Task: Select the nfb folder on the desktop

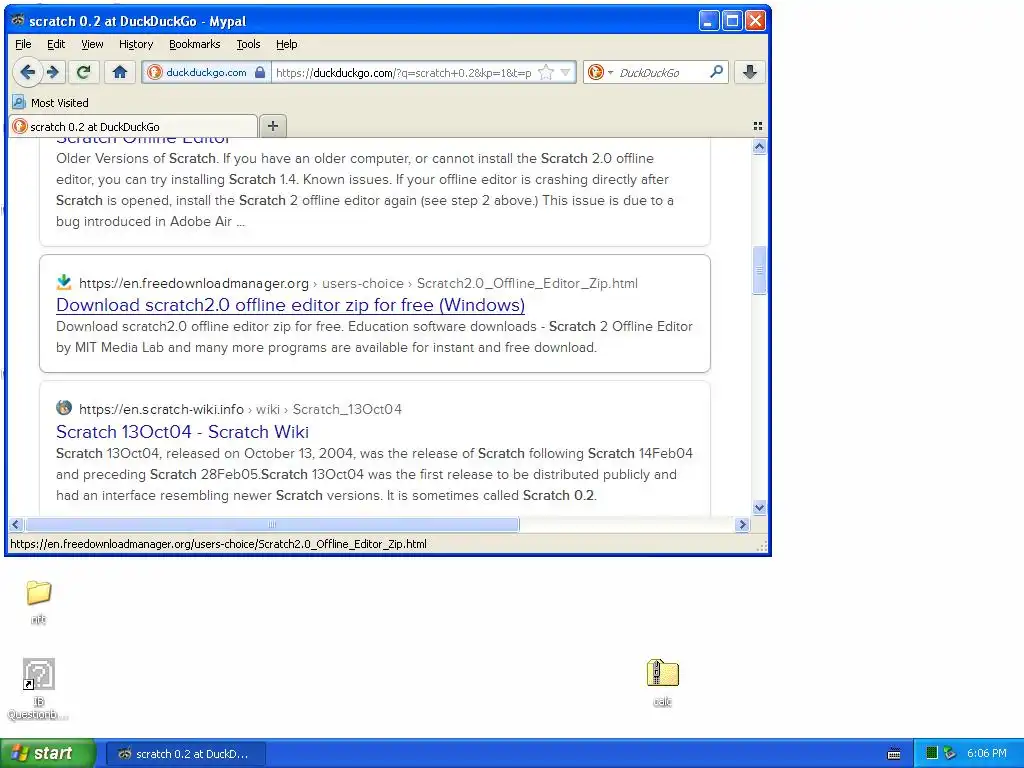Action: click(39, 602)
